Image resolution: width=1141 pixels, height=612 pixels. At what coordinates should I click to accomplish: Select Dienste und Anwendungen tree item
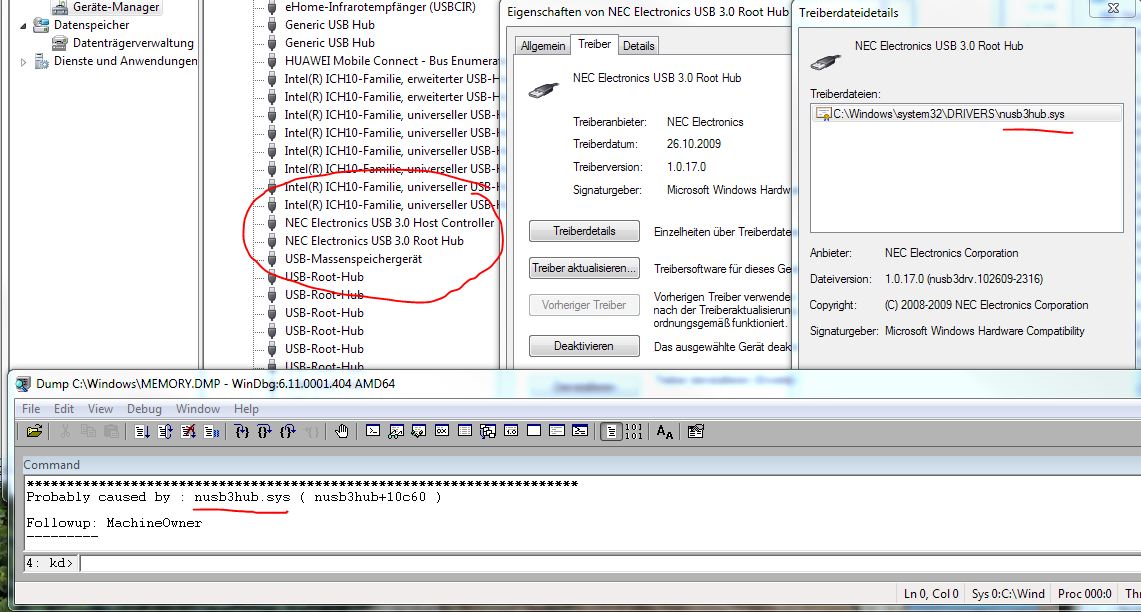point(125,61)
